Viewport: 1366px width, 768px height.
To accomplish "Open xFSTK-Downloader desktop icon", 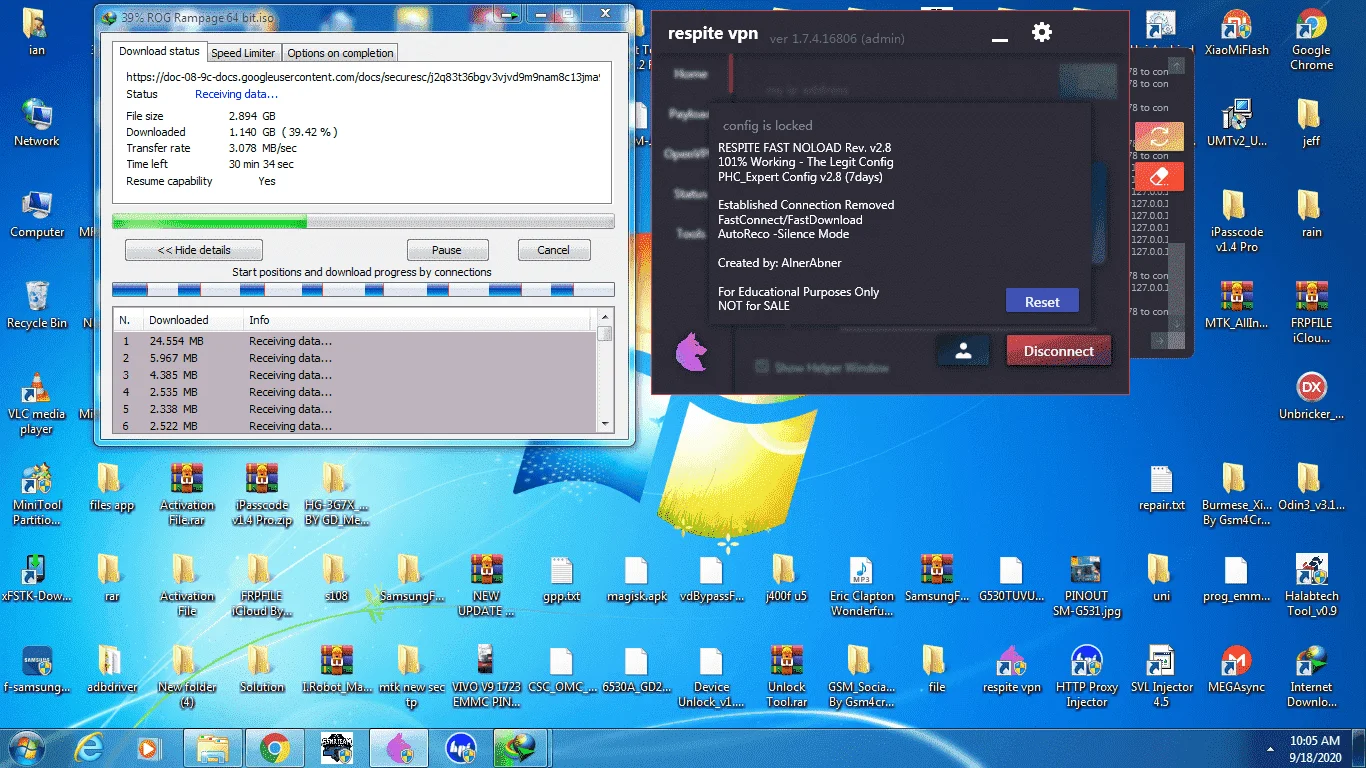I will pyautogui.click(x=37, y=578).
